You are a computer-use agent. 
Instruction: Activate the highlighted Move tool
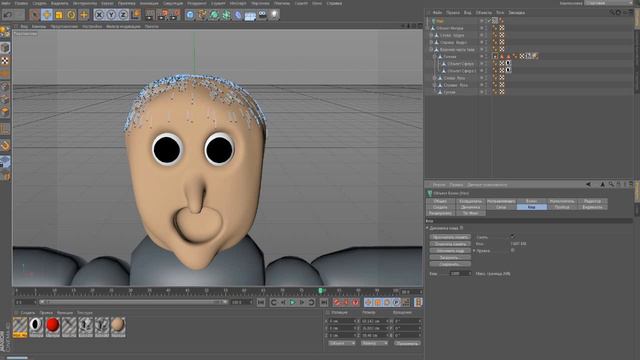click(x=47, y=15)
